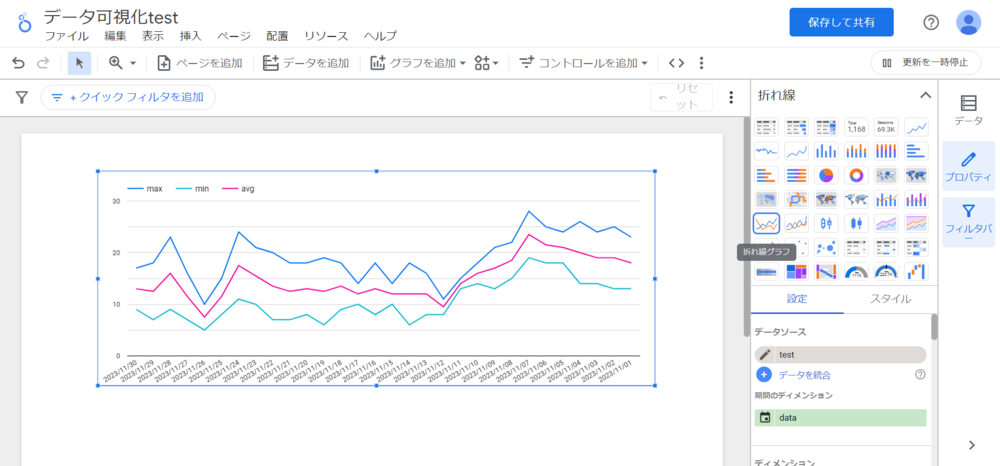Select the data date range dimension field
1000x466 pixels.
tap(841, 418)
